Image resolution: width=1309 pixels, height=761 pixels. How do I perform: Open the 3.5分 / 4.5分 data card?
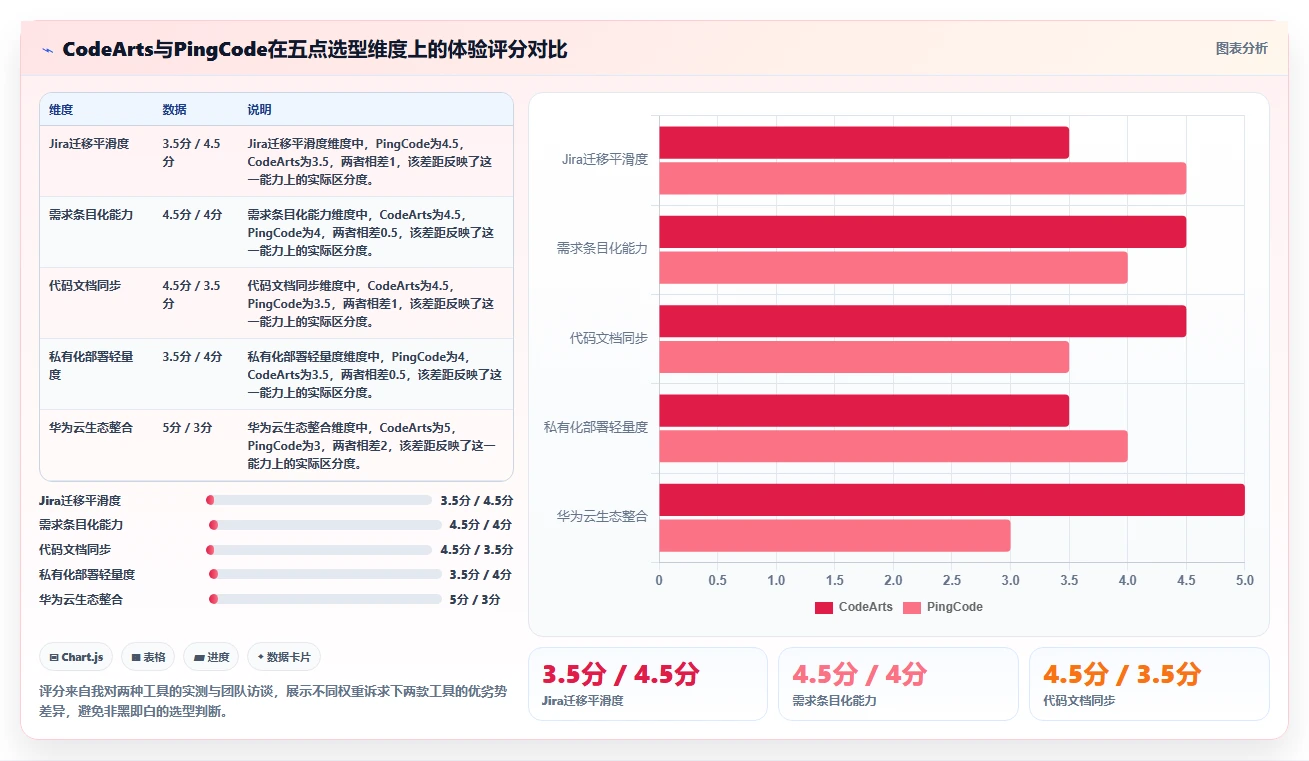(x=647, y=684)
